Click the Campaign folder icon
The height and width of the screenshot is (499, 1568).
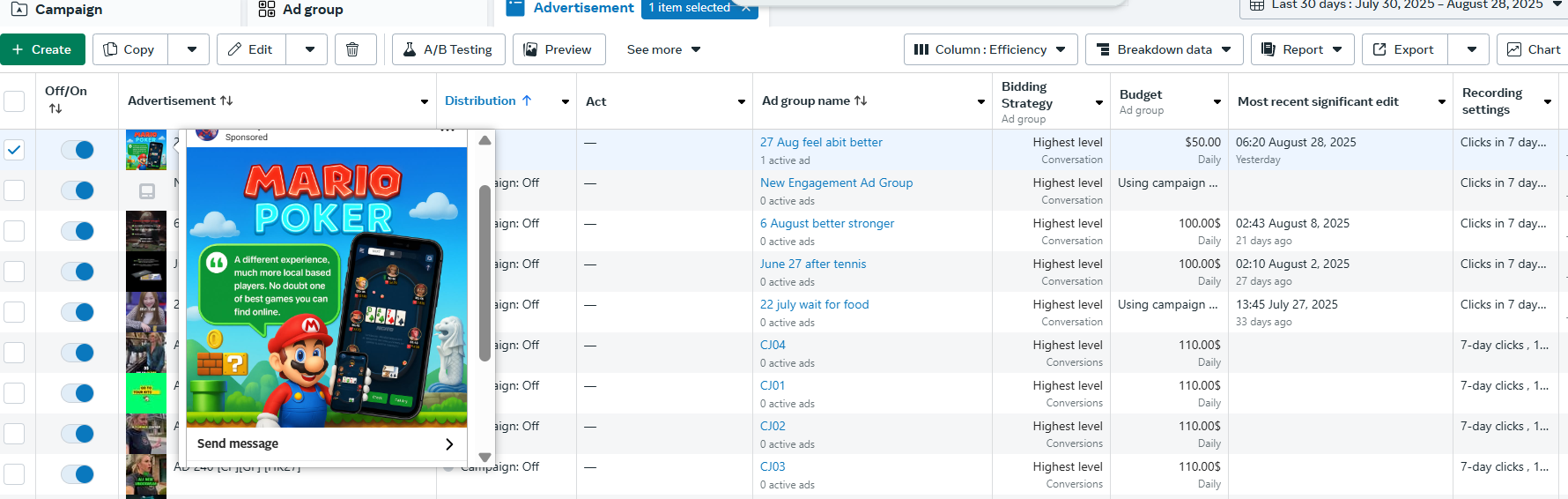tap(18, 9)
